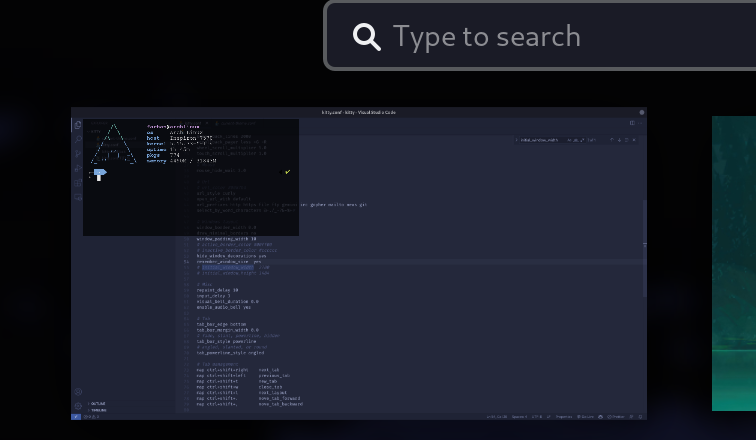Screen dimensions: 756x440
Task: Click Go Live in the status bar
Action: [x=585, y=417]
